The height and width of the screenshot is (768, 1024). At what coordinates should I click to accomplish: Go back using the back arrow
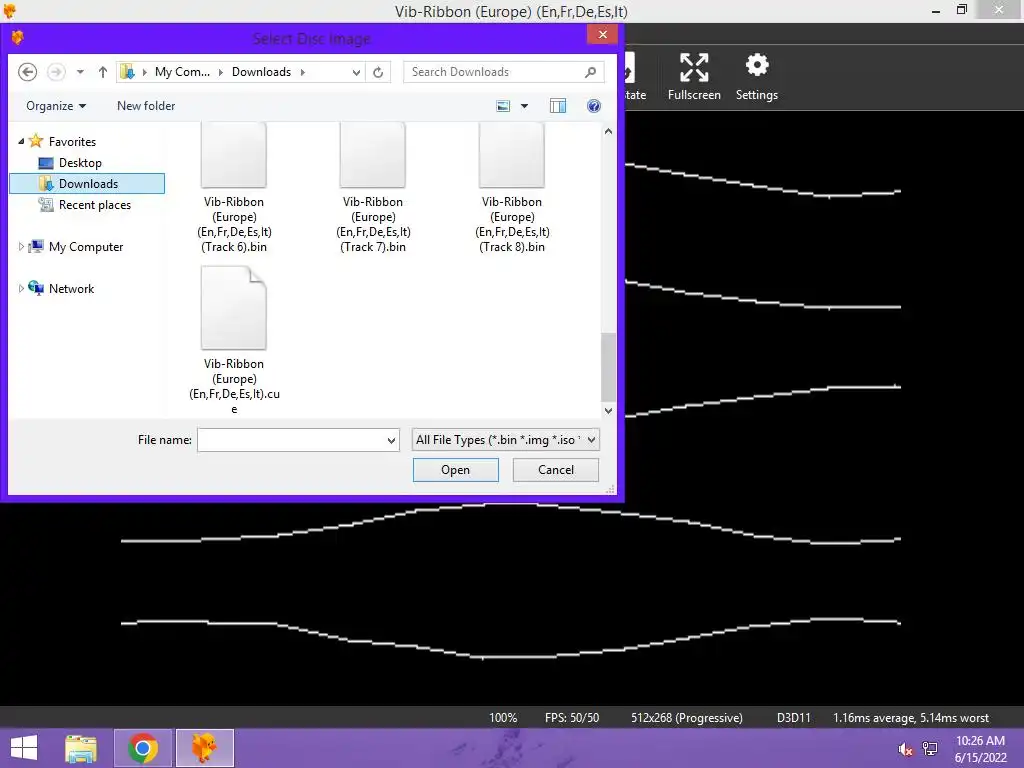click(27, 72)
